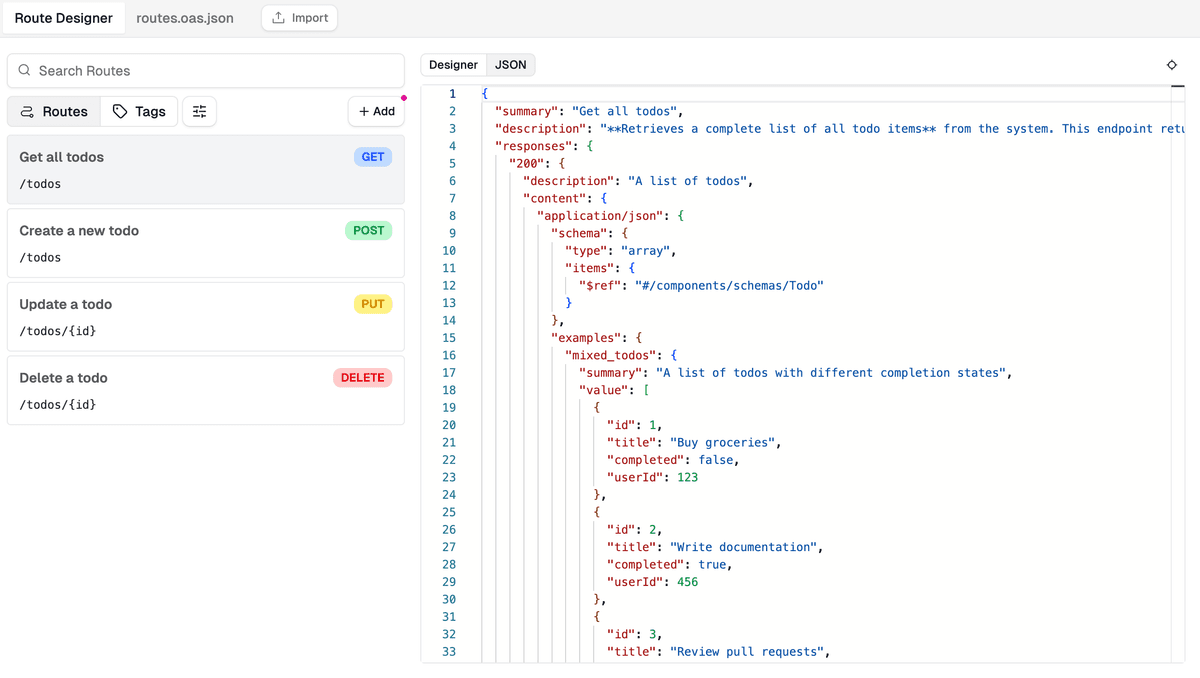Click line number 33 in gutter
Screen dimensions: 1200x678
tap(449, 652)
